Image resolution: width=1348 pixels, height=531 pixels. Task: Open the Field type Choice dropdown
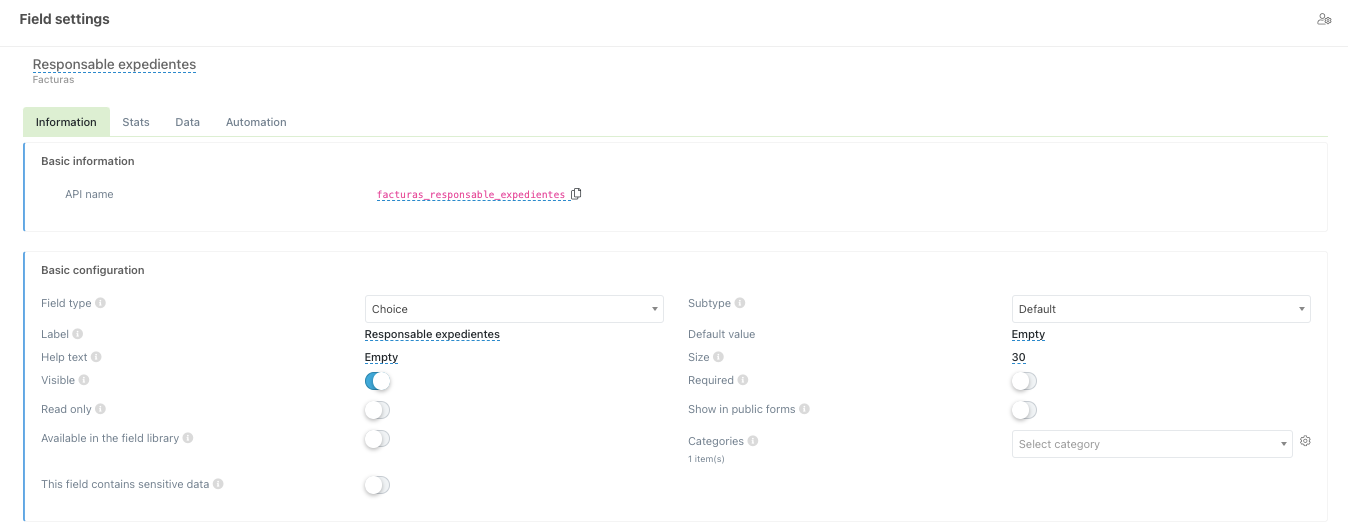pos(514,309)
